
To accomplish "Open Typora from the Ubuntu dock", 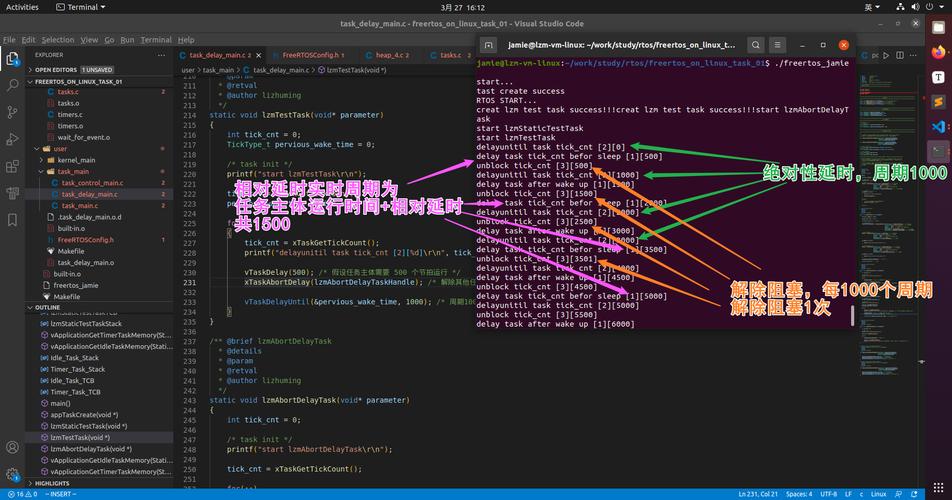I will 939,77.
